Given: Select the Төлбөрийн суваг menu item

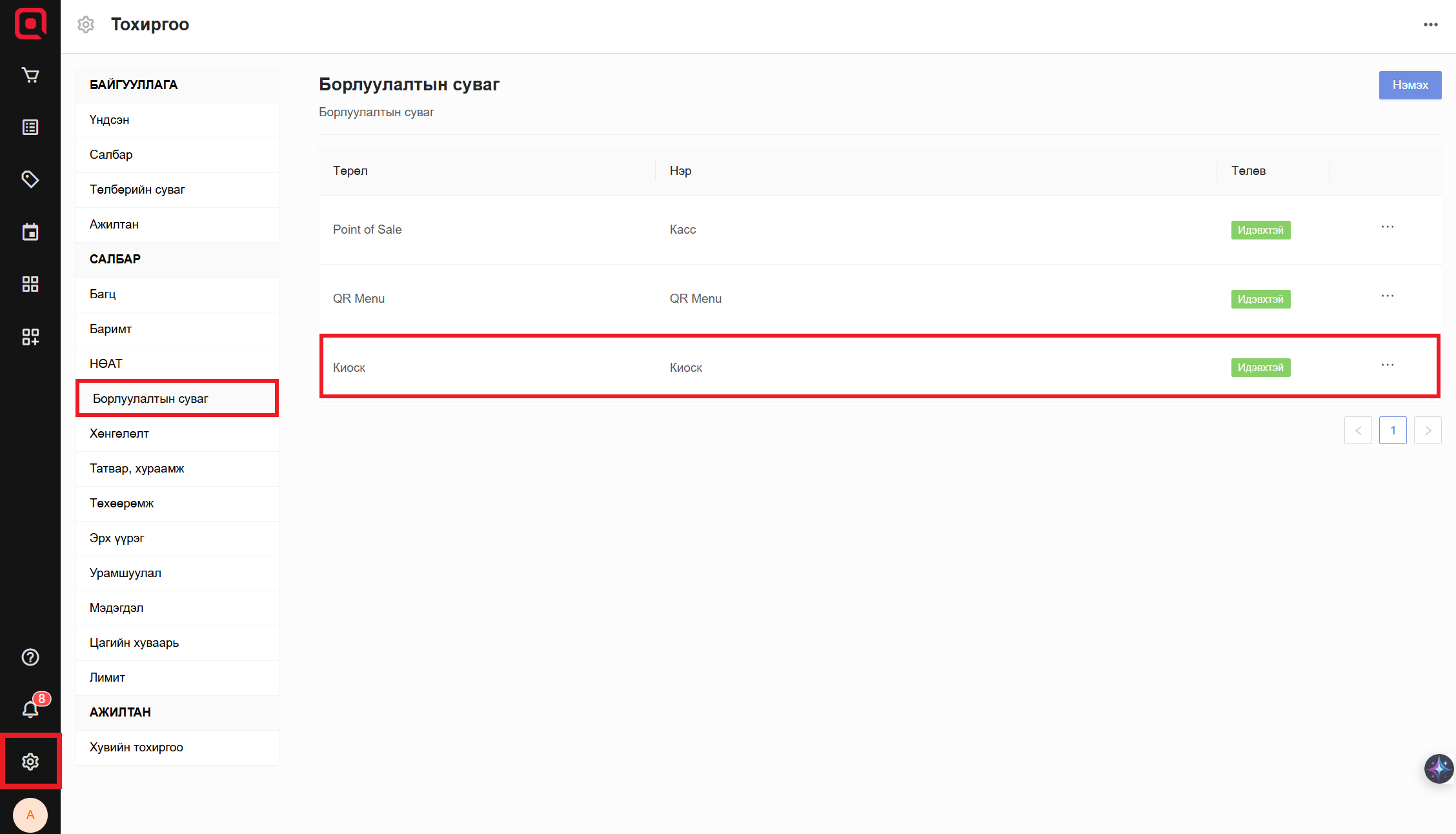Looking at the screenshot, I should [137, 190].
